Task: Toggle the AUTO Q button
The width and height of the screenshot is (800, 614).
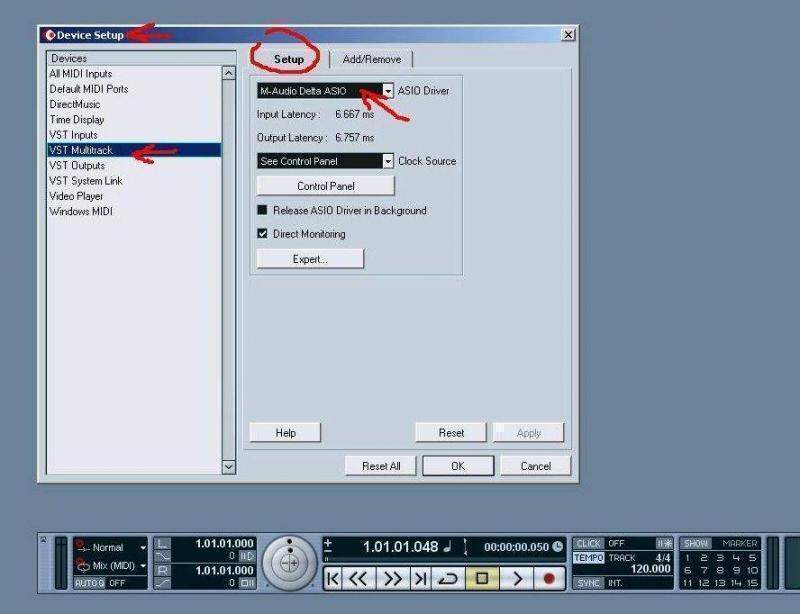Action: pyautogui.click(x=90, y=582)
